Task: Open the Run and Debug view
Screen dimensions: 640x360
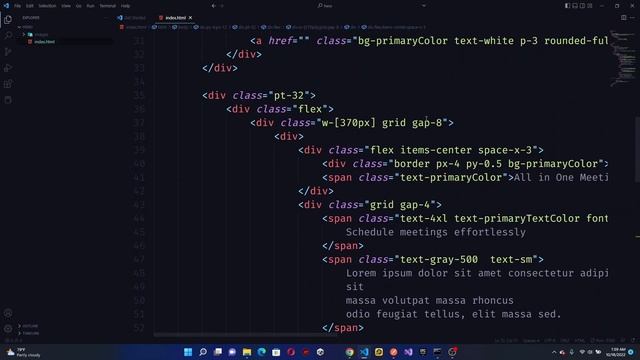Action: click(8, 68)
